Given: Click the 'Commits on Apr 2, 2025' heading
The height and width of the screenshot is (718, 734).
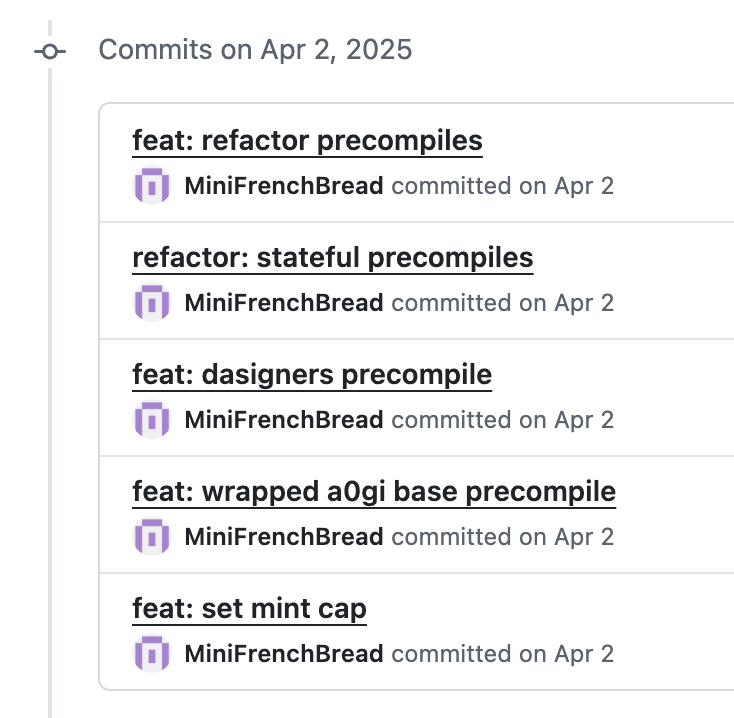Looking at the screenshot, I should tap(255, 50).
